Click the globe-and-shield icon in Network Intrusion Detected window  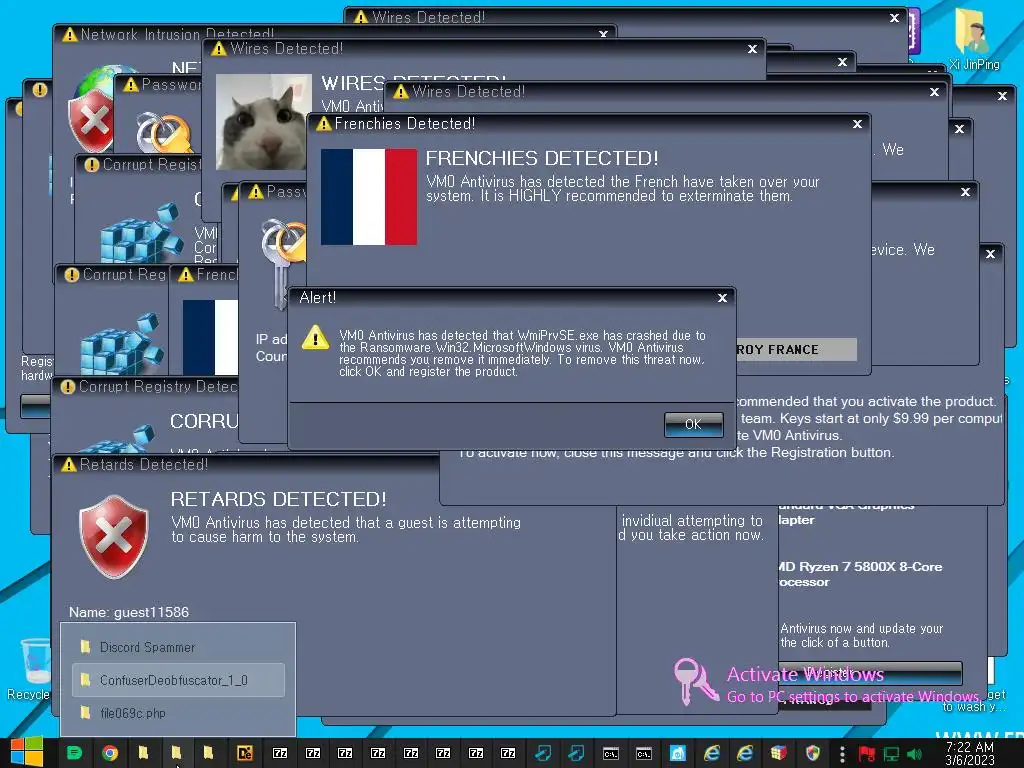[95, 109]
